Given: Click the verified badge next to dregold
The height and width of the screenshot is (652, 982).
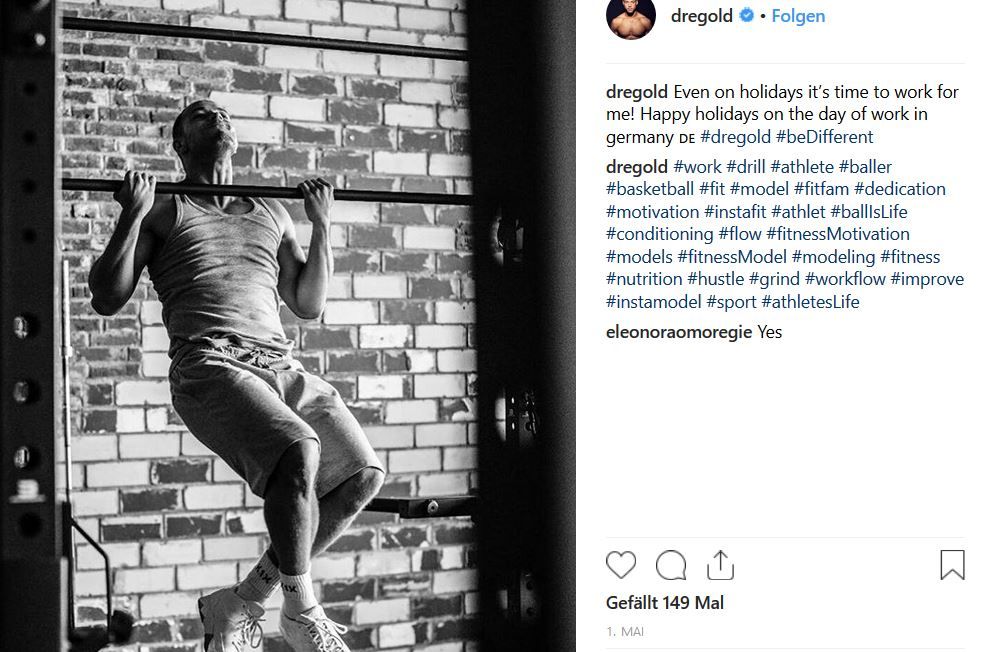Looking at the screenshot, I should [x=747, y=15].
